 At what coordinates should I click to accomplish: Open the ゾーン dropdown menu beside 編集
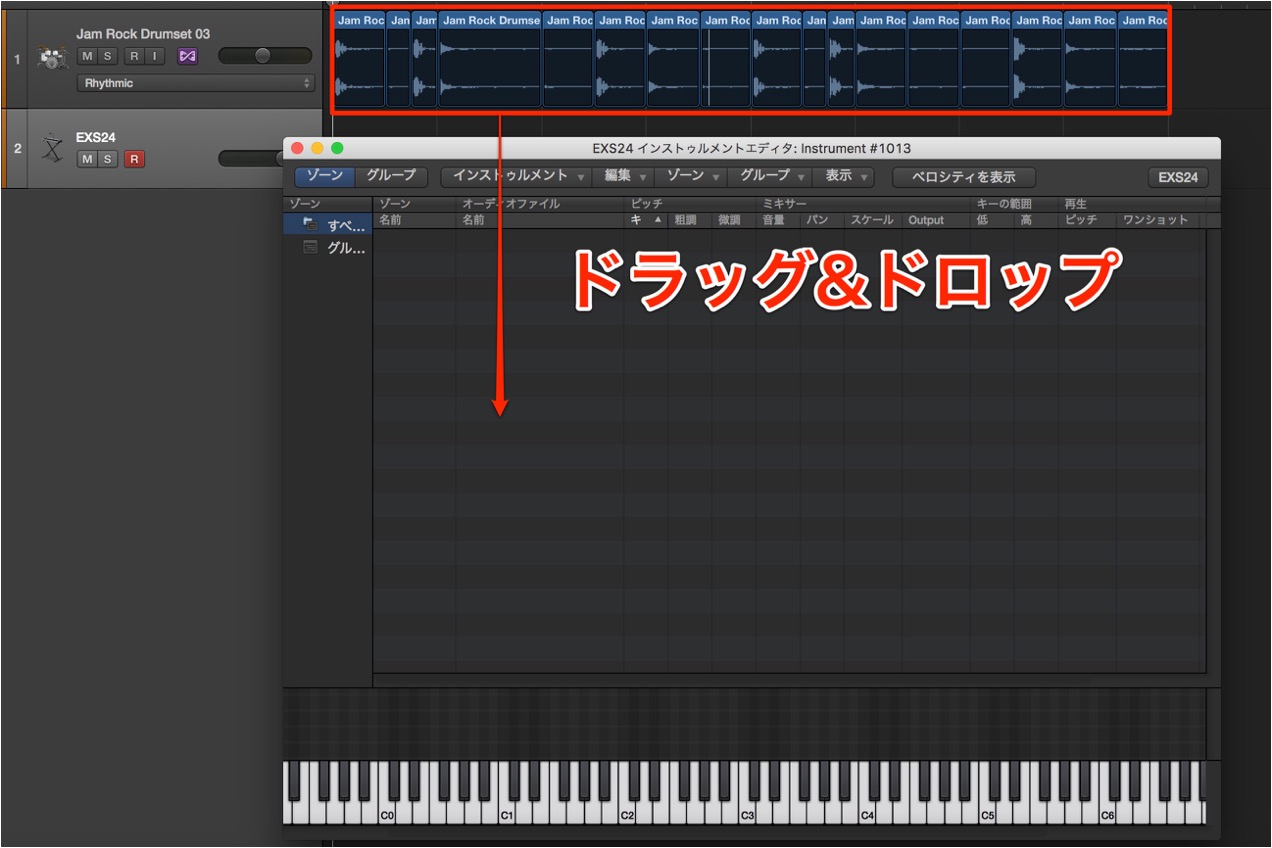point(691,177)
